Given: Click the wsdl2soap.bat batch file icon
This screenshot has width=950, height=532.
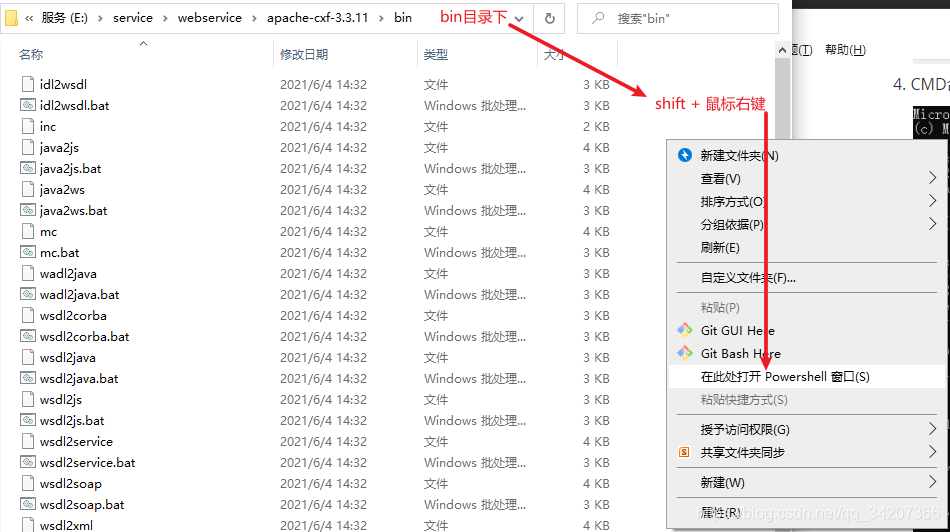Looking at the screenshot, I should [x=27, y=504].
